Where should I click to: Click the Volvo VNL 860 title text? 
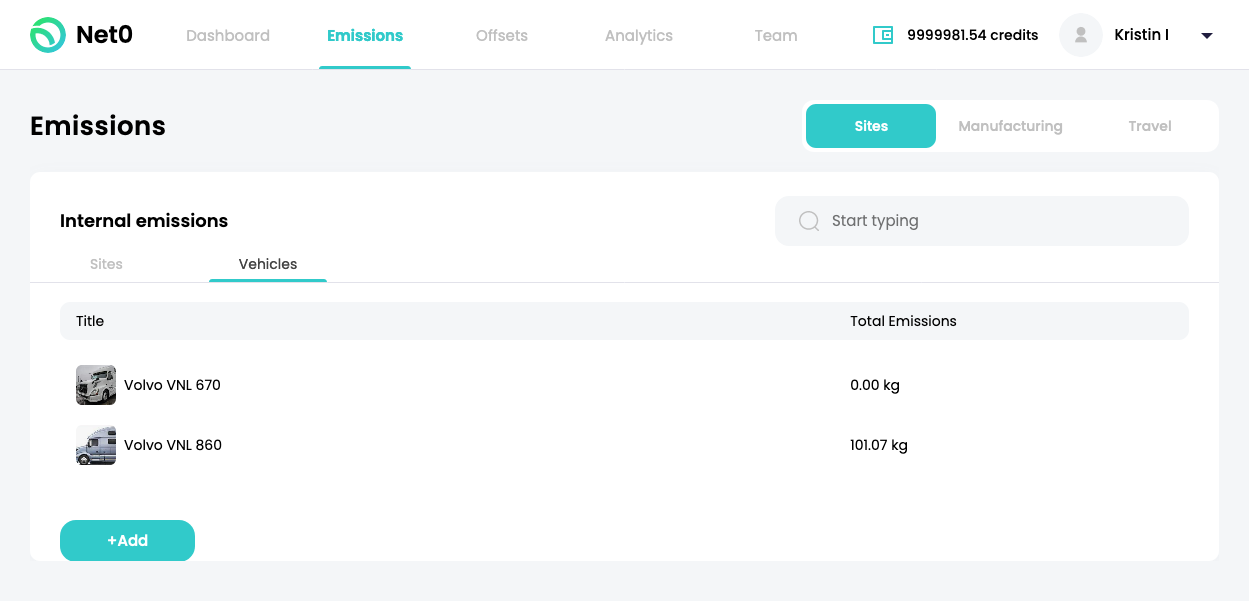pyautogui.click(x=173, y=445)
